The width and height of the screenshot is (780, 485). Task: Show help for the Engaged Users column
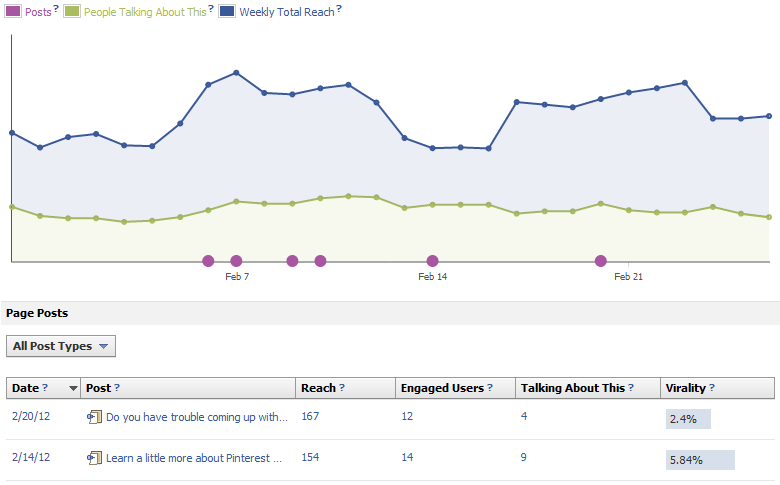click(x=491, y=388)
